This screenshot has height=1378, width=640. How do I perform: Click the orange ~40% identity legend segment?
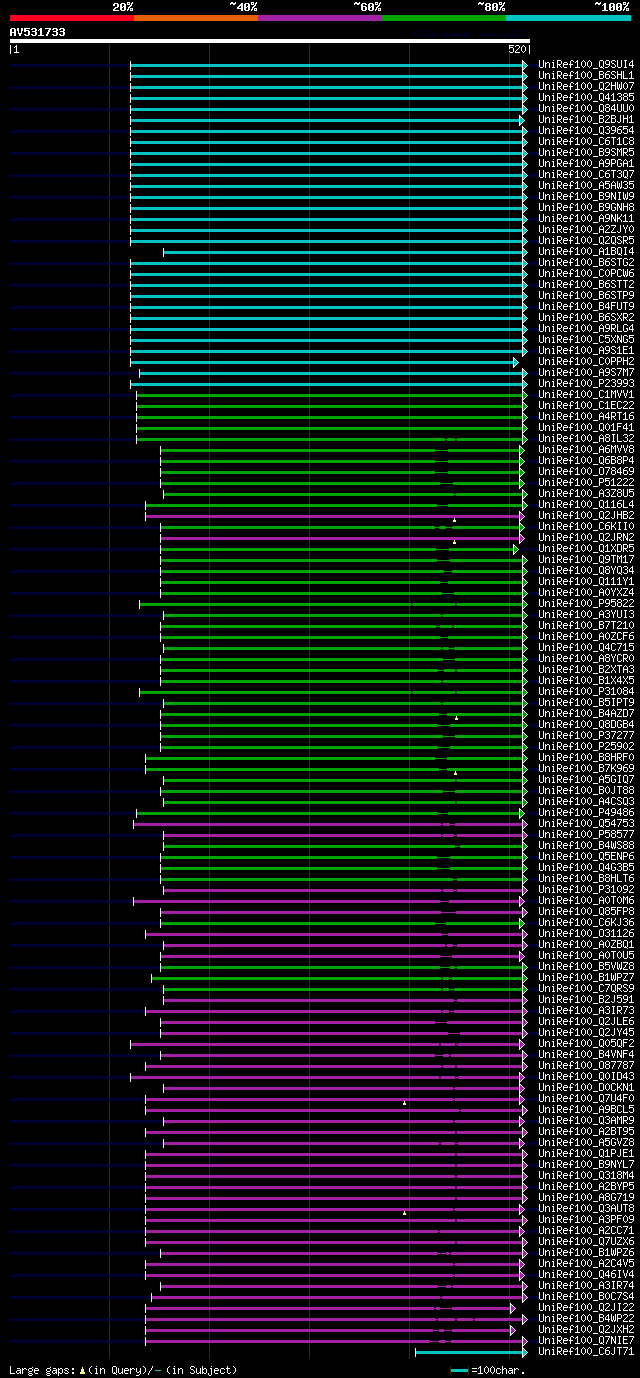[x=195, y=18]
